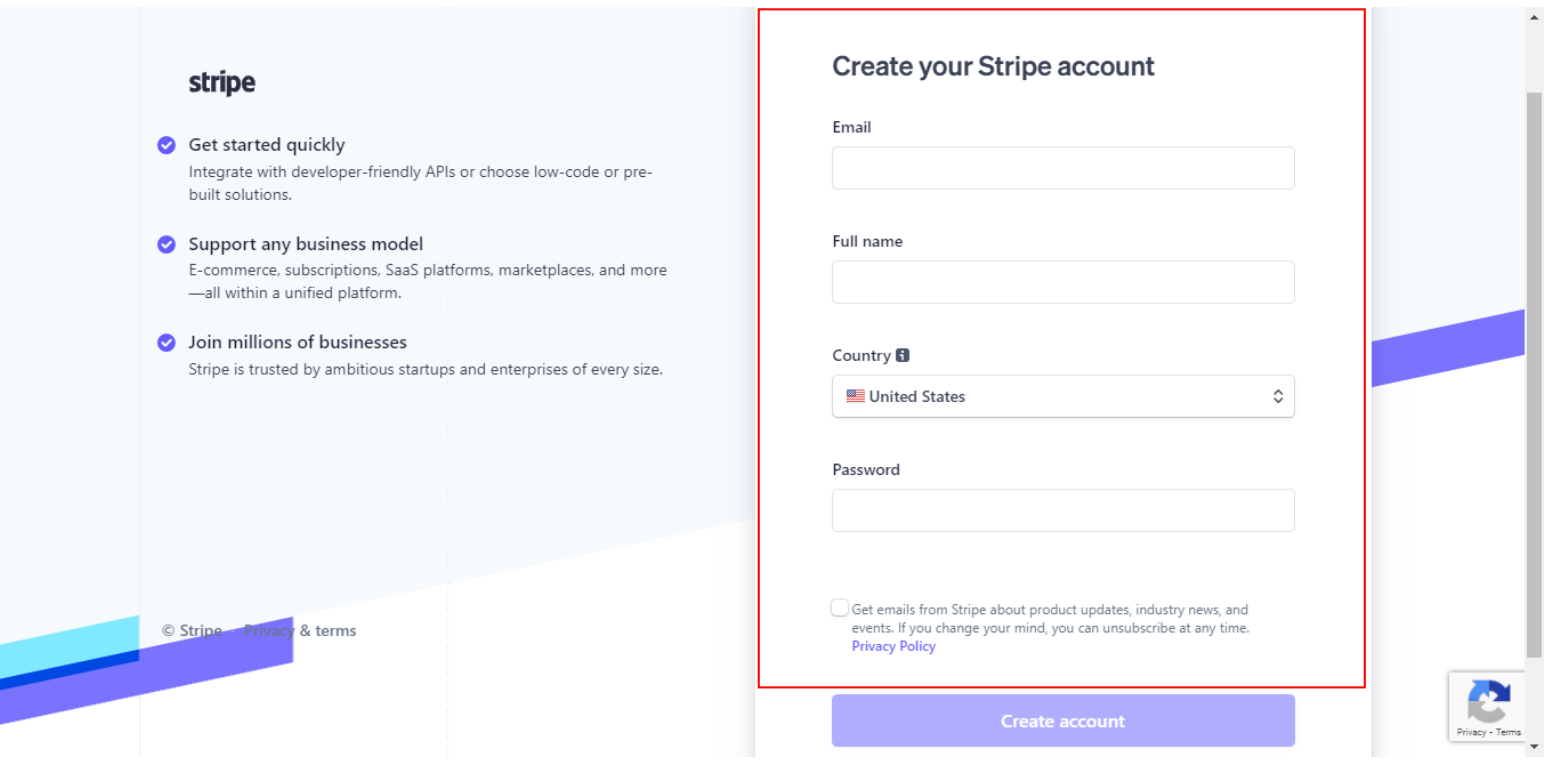Click the checkmark icon beside Join millions of businesses
1544x776 pixels.
coord(166,342)
